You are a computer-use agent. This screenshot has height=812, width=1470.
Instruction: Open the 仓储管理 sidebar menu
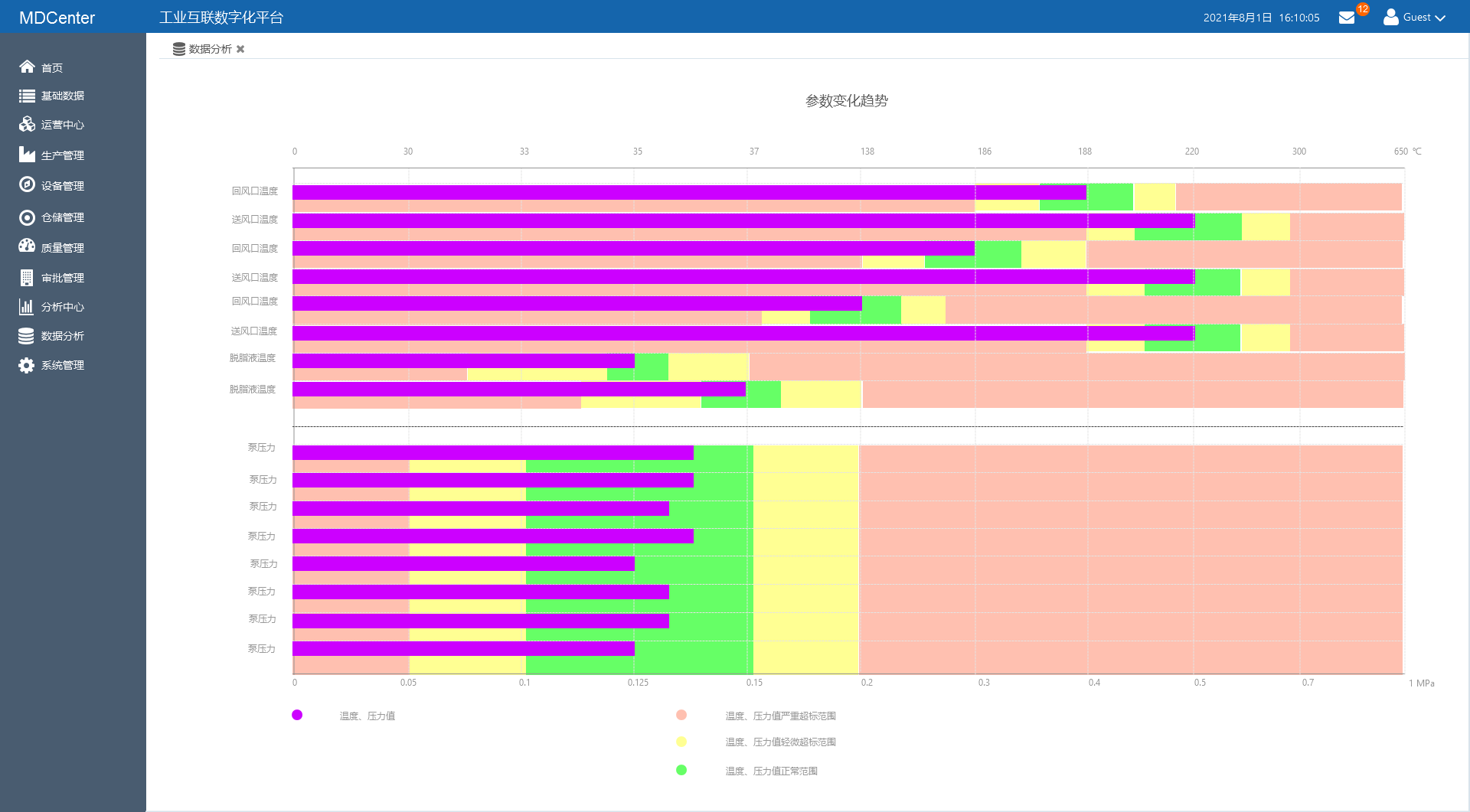click(x=62, y=217)
